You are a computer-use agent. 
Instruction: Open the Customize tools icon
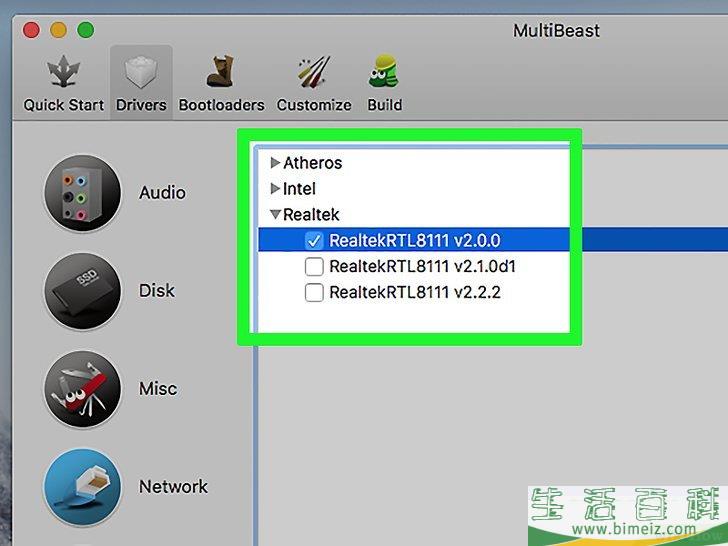pyautogui.click(x=314, y=72)
